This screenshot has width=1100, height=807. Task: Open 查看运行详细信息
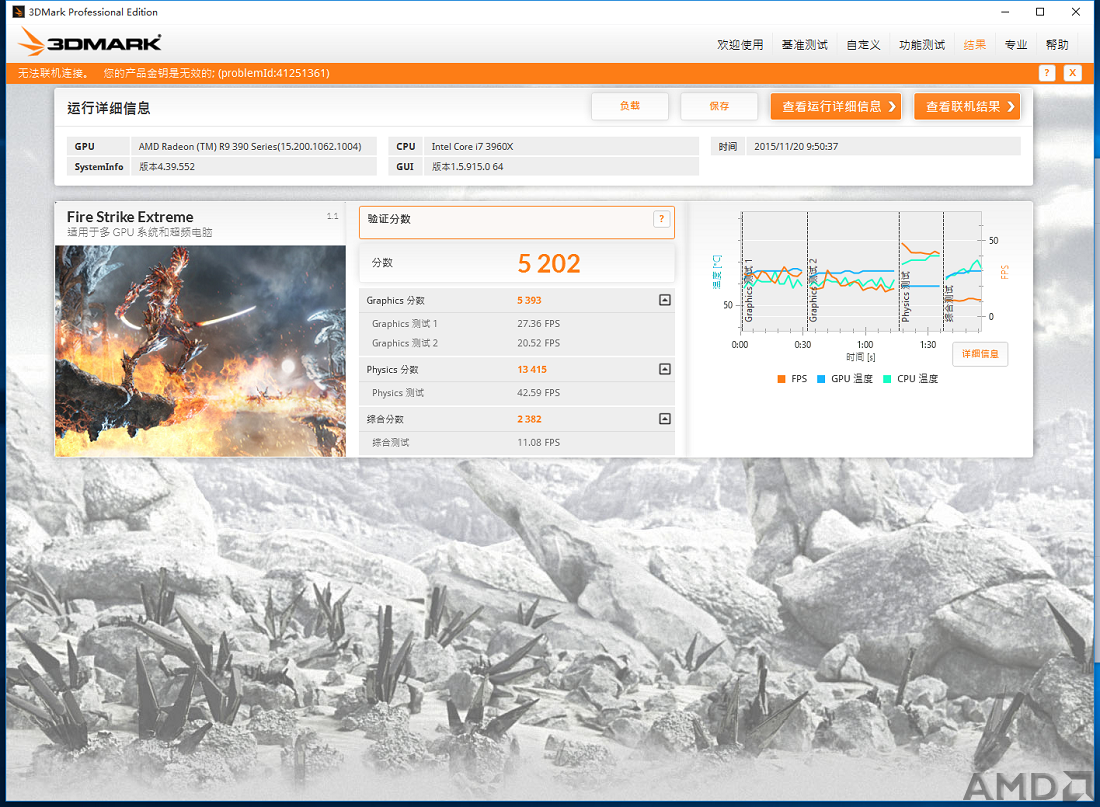pyautogui.click(x=836, y=107)
